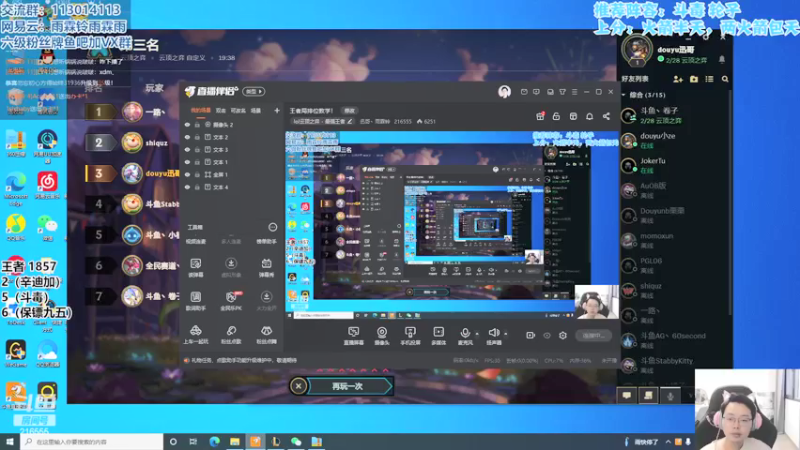Click 再玩一次 play again button
Screen dimensions: 800x450
(x=348, y=386)
